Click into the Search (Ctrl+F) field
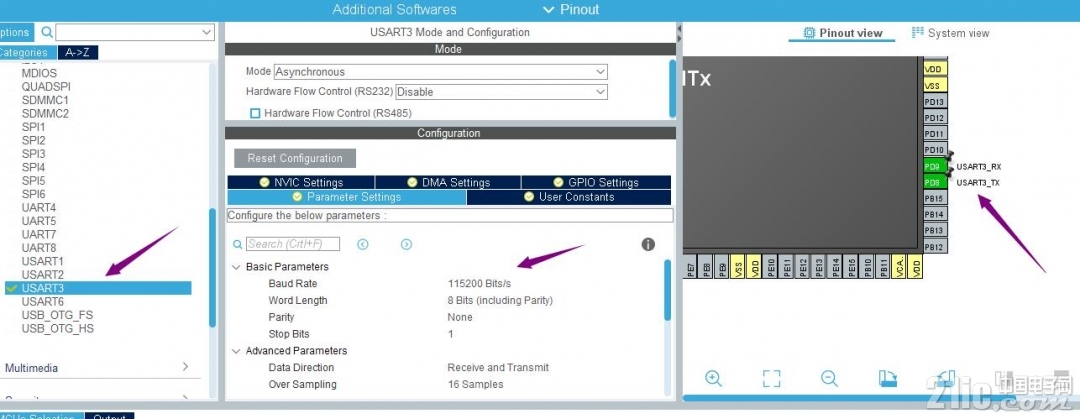The height and width of the screenshot is (419, 1080). tap(293, 244)
